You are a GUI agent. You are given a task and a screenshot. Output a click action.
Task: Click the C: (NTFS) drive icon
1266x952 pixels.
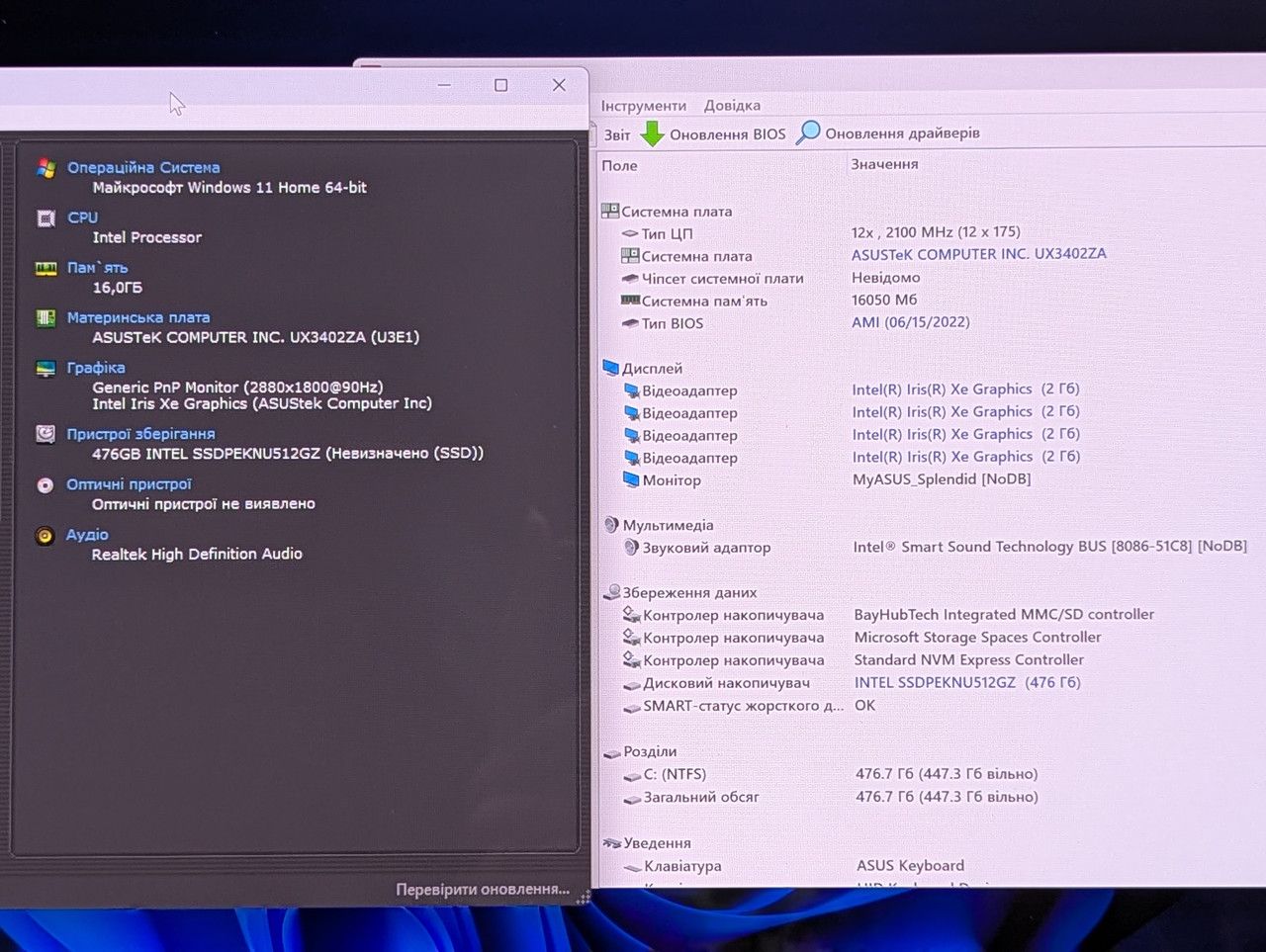coord(633,775)
